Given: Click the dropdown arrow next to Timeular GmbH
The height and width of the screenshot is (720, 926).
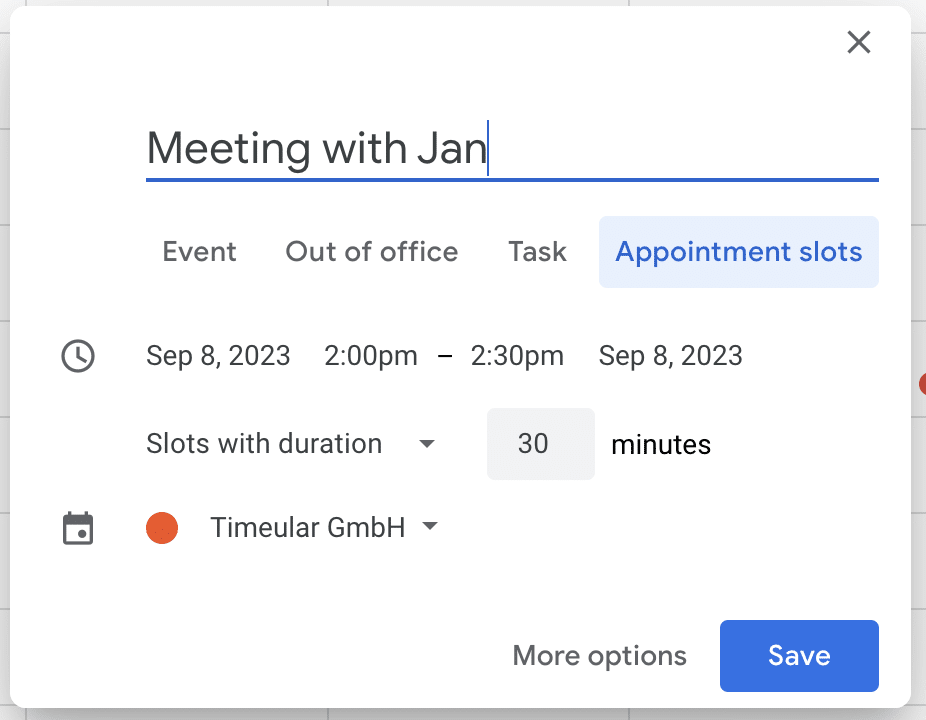Looking at the screenshot, I should (430, 527).
